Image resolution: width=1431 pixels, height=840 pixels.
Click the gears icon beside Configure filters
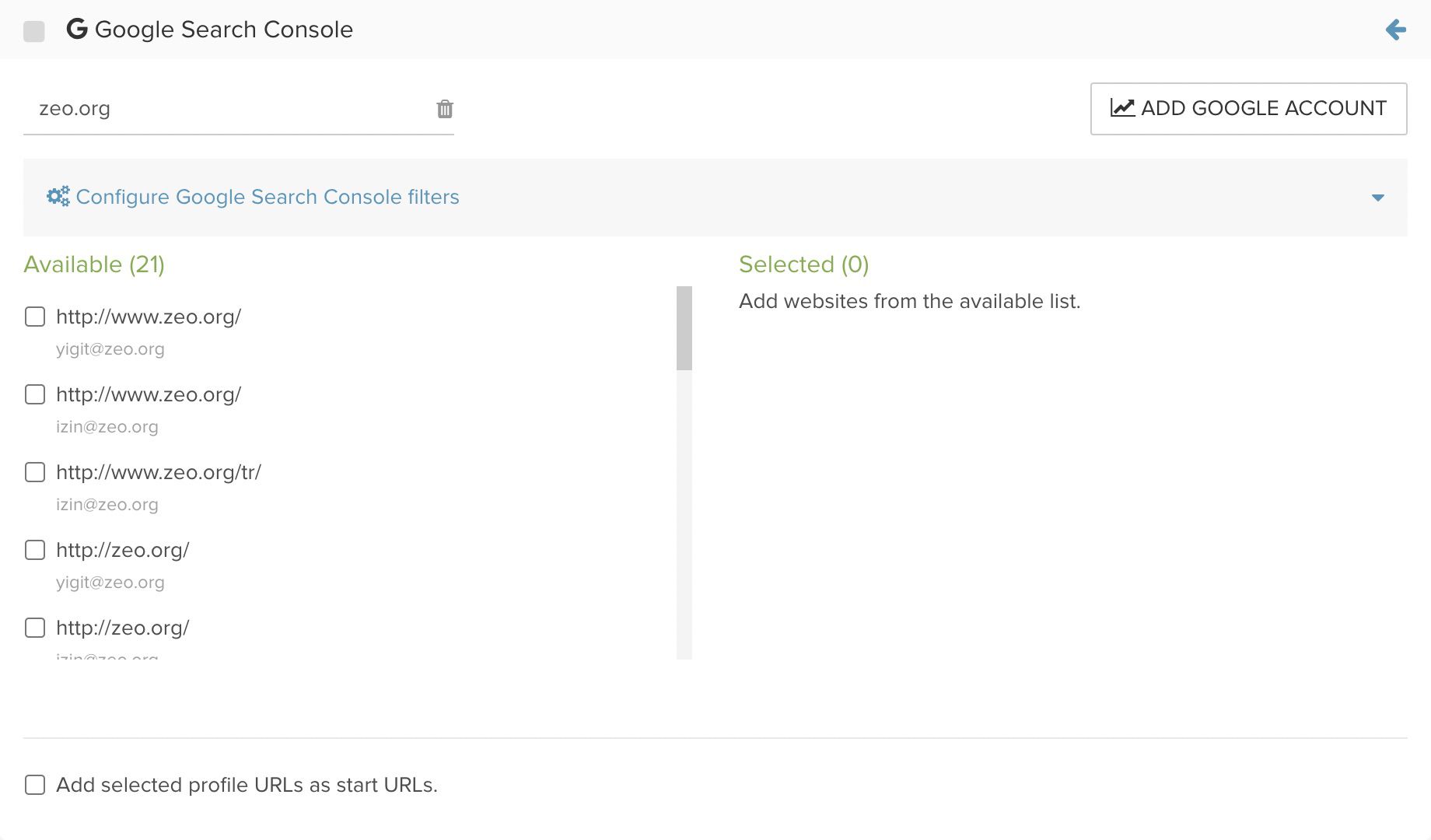click(58, 196)
